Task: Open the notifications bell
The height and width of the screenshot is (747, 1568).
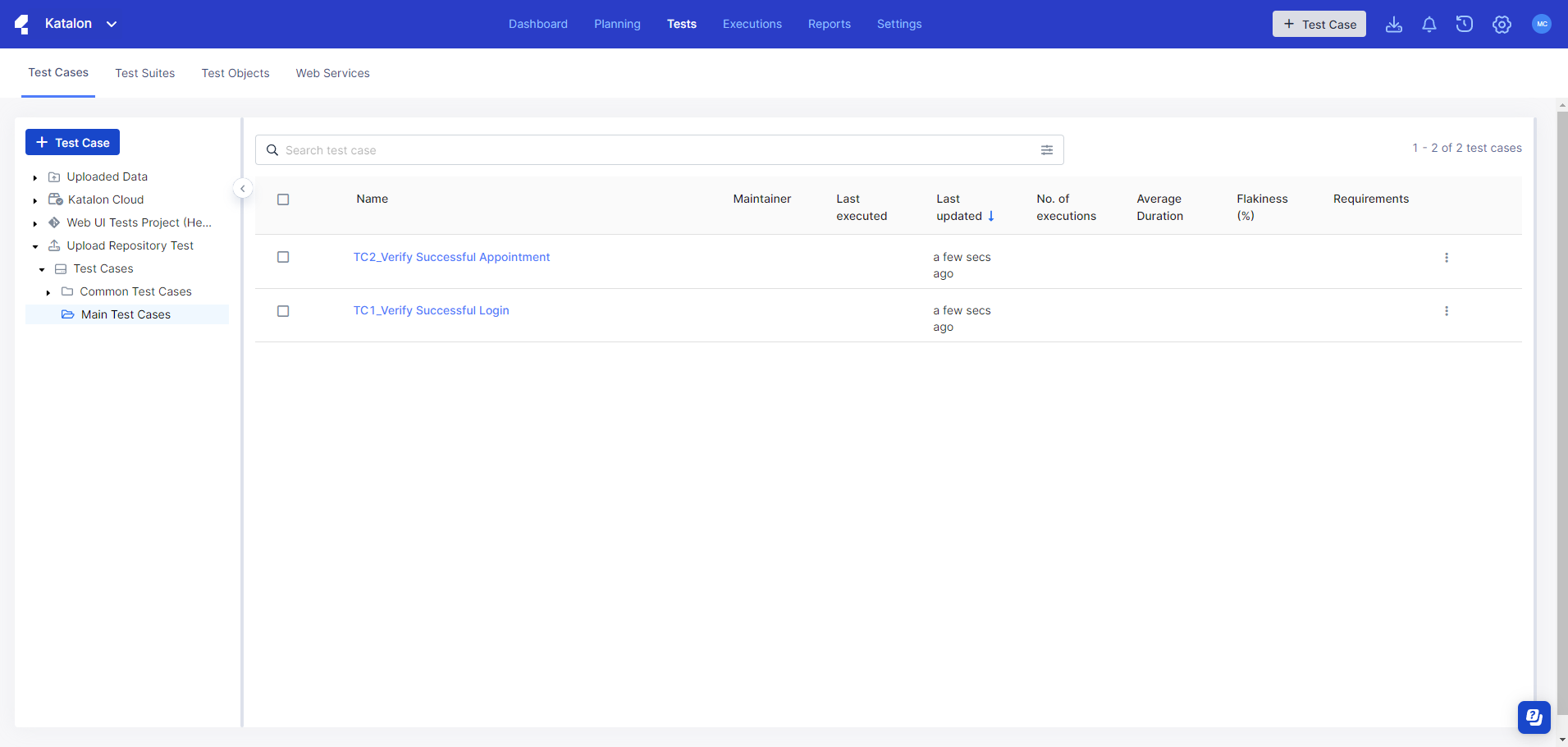Action: pos(1429,25)
